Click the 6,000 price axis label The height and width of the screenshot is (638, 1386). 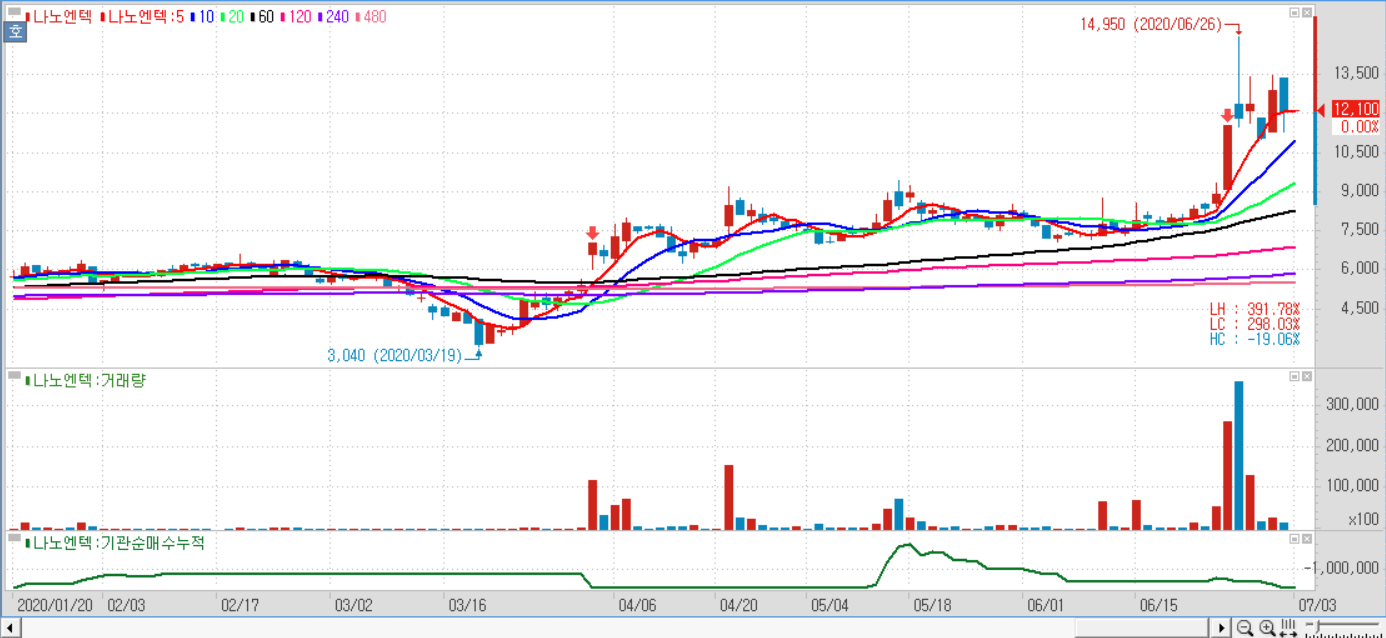tap(1359, 268)
